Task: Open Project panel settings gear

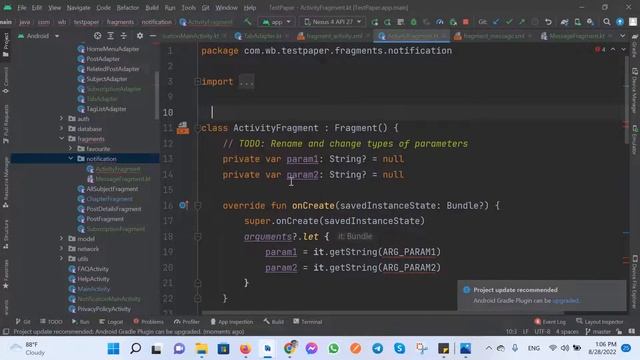Action: (x=140, y=36)
